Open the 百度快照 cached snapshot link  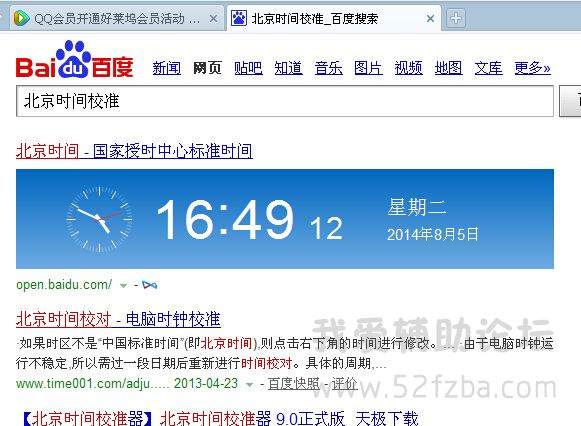pos(293,383)
